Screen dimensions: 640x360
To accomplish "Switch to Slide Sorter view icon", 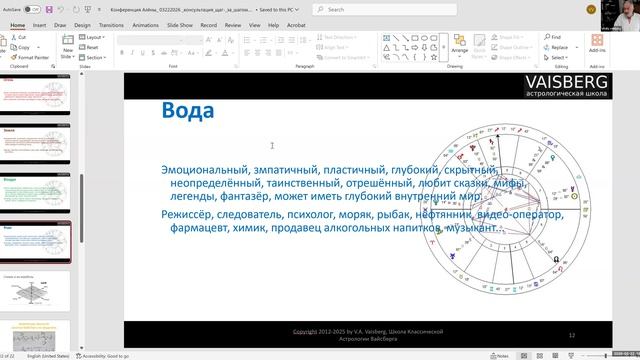I will [540, 356].
